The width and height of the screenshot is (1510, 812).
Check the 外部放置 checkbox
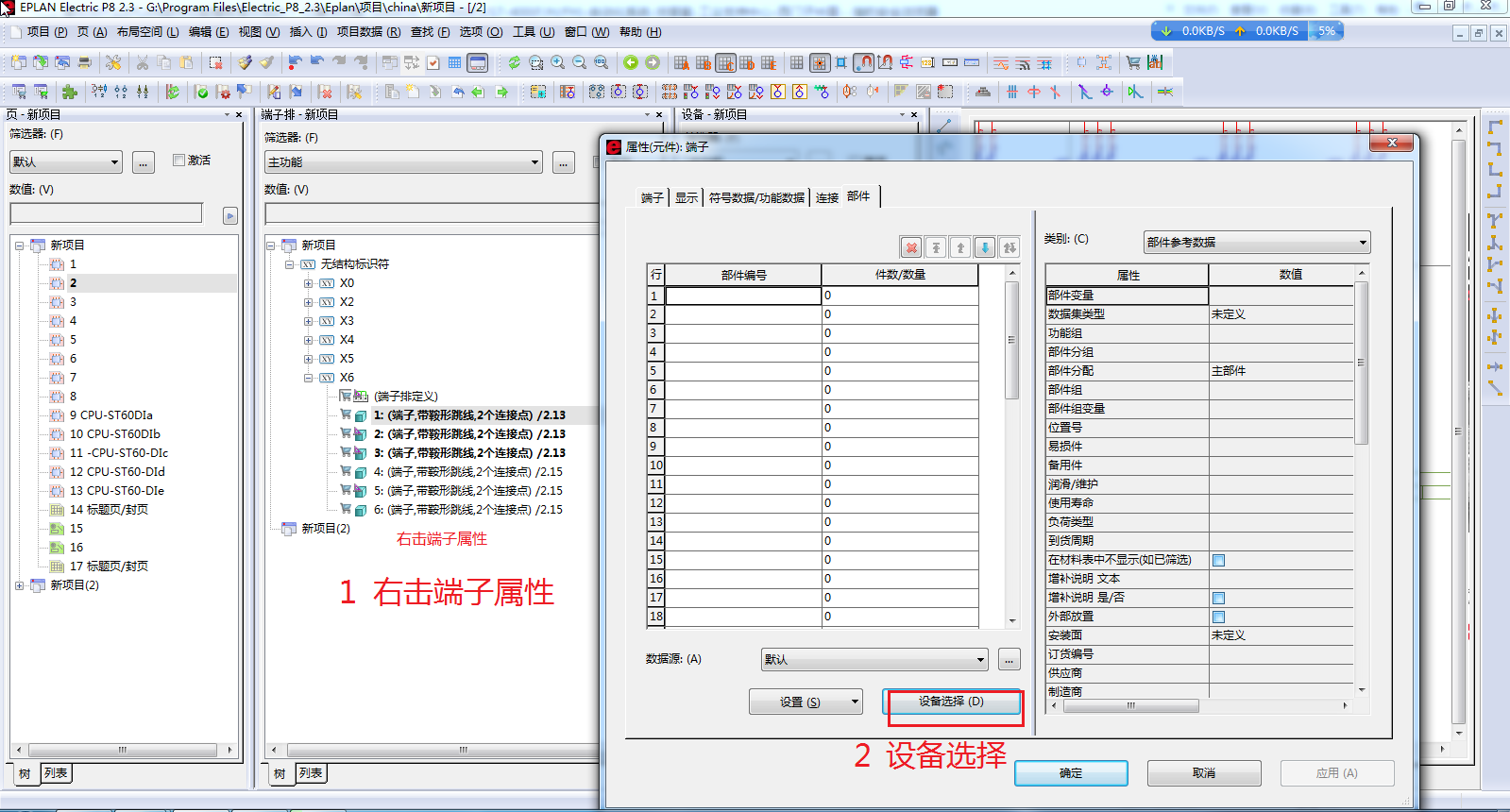tap(1218, 617)
